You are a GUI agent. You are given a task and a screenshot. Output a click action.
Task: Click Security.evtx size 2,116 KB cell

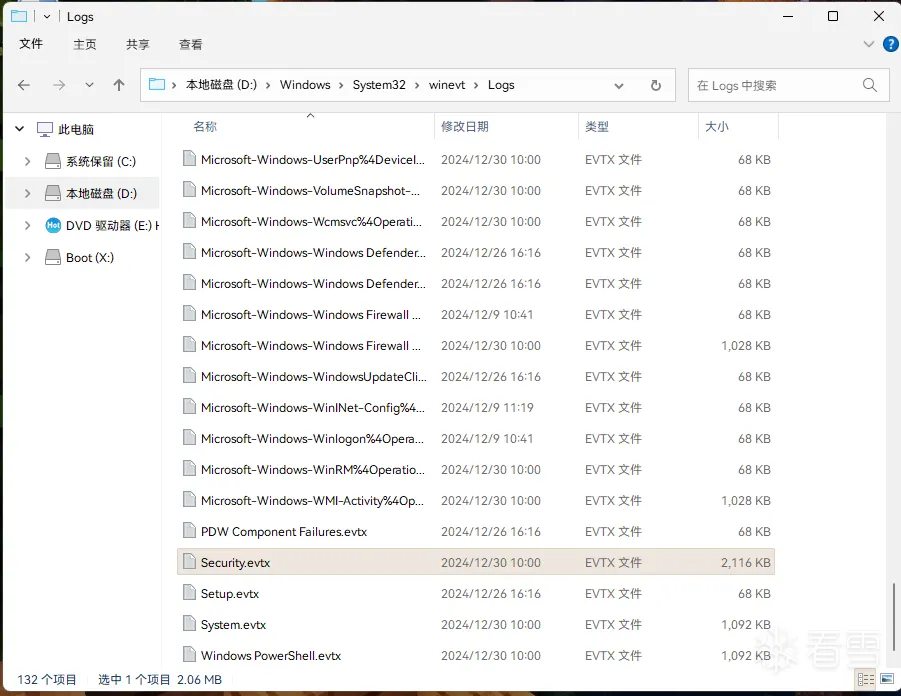(745, 563)
